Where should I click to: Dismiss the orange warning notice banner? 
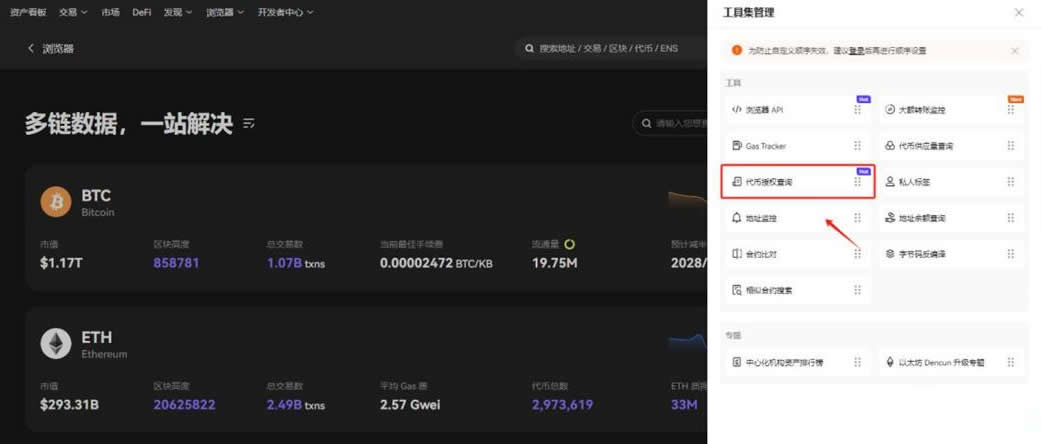(x=1014, y=50)
